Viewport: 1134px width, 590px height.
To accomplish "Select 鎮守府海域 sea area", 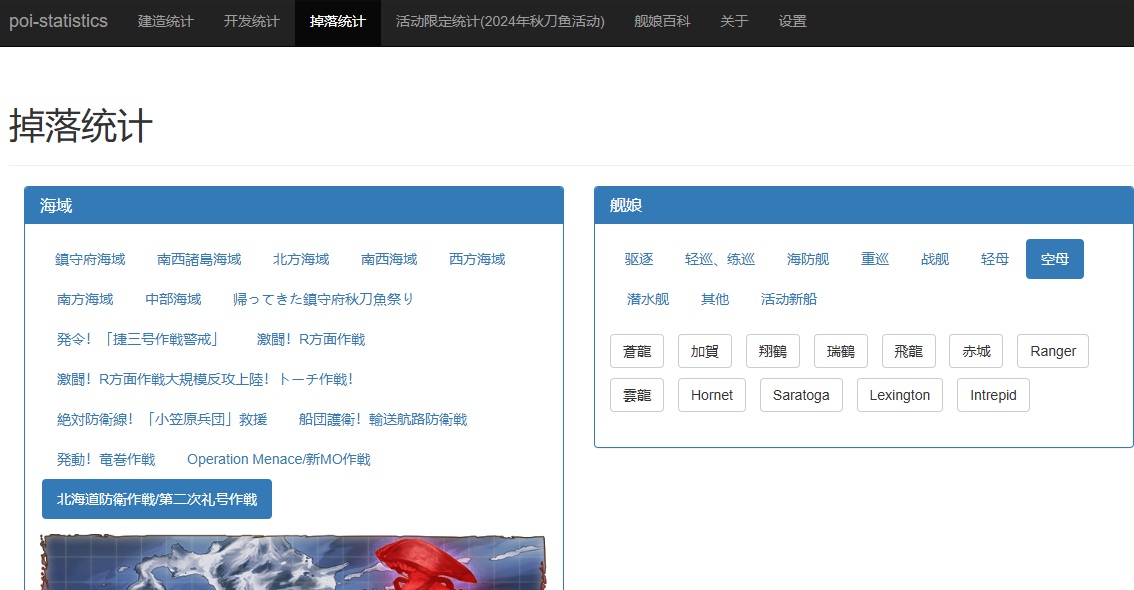I will (x=90, y=259).
